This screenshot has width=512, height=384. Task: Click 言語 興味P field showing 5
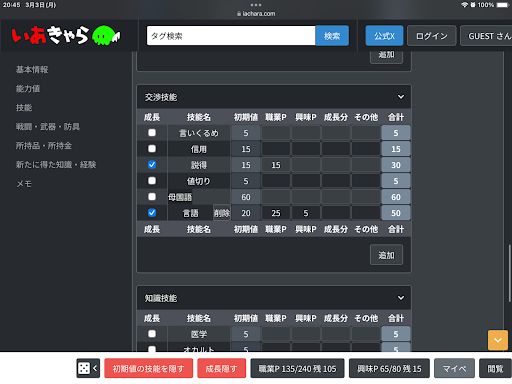pyautogui.click(x=306, y=213)
